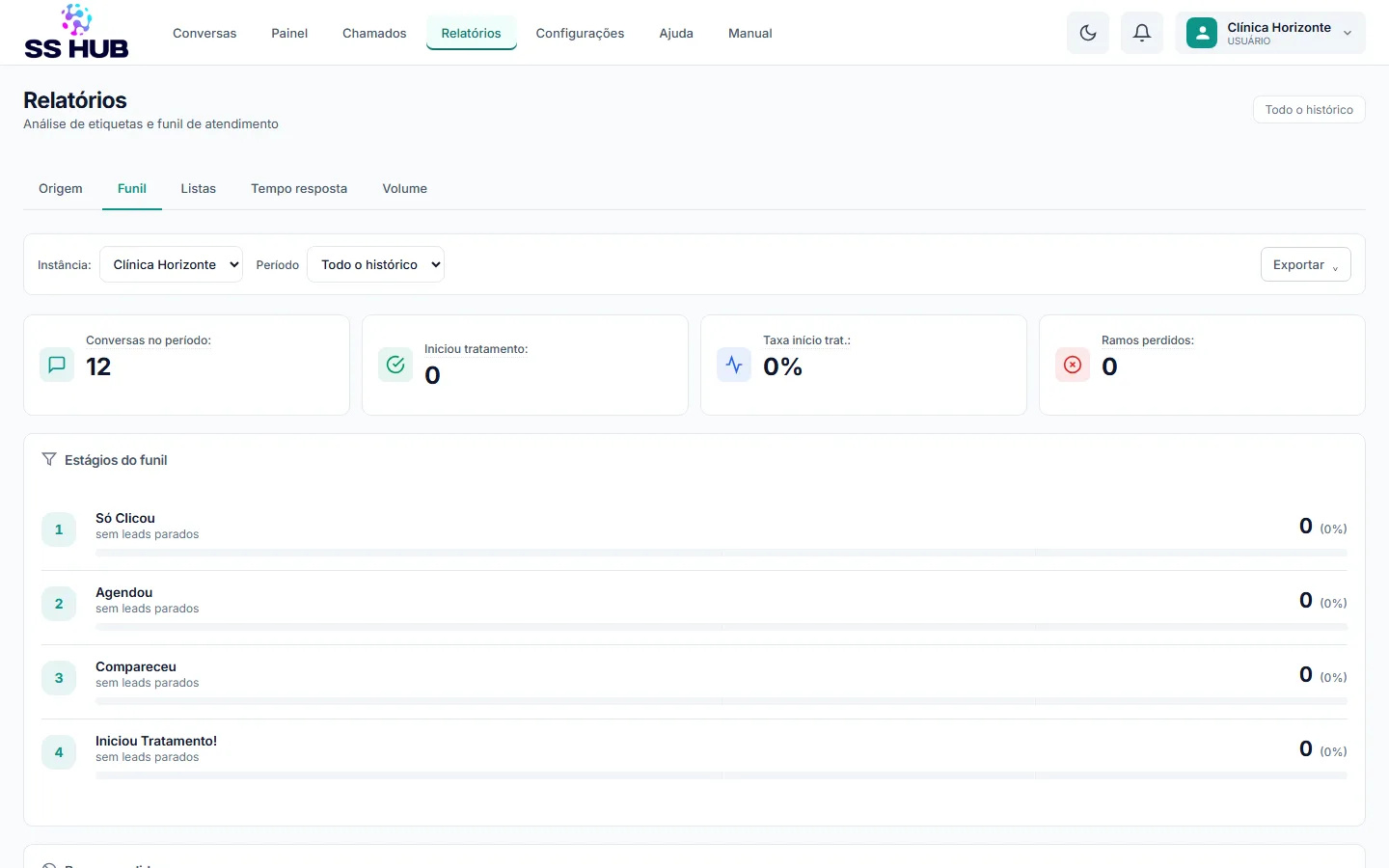1389x868 pixels.
Task: Click the check circle icon for Iniciou tratamento
Action: pos(395,365)
